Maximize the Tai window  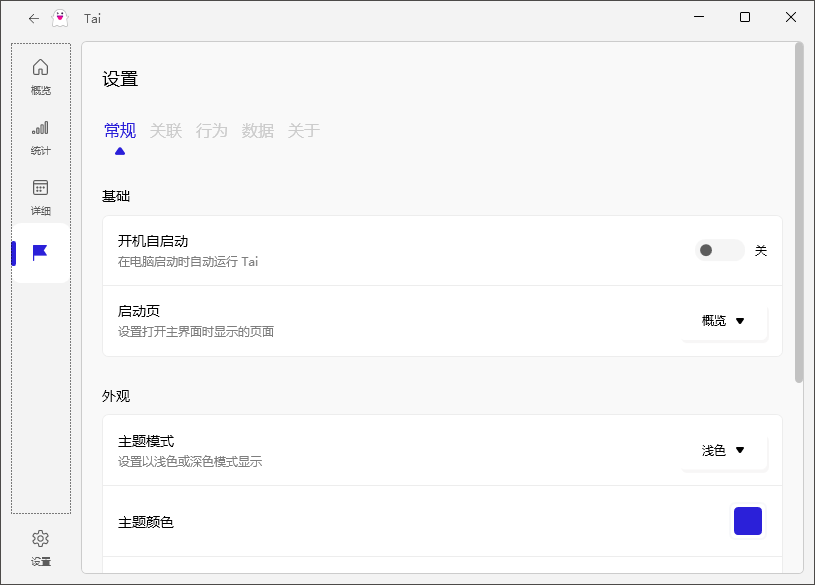point(745,17)
